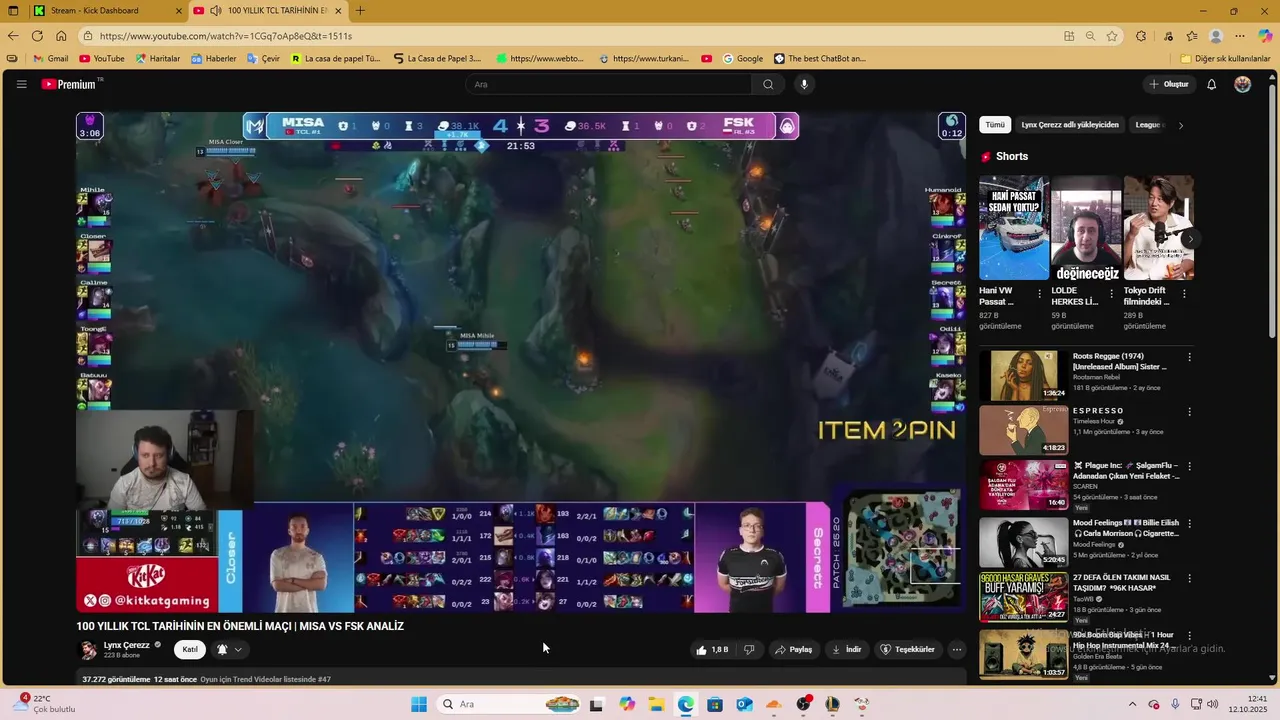1280x720 pixels.
Task: Open Outlook from taskbar
Action: tap(744, 704)
